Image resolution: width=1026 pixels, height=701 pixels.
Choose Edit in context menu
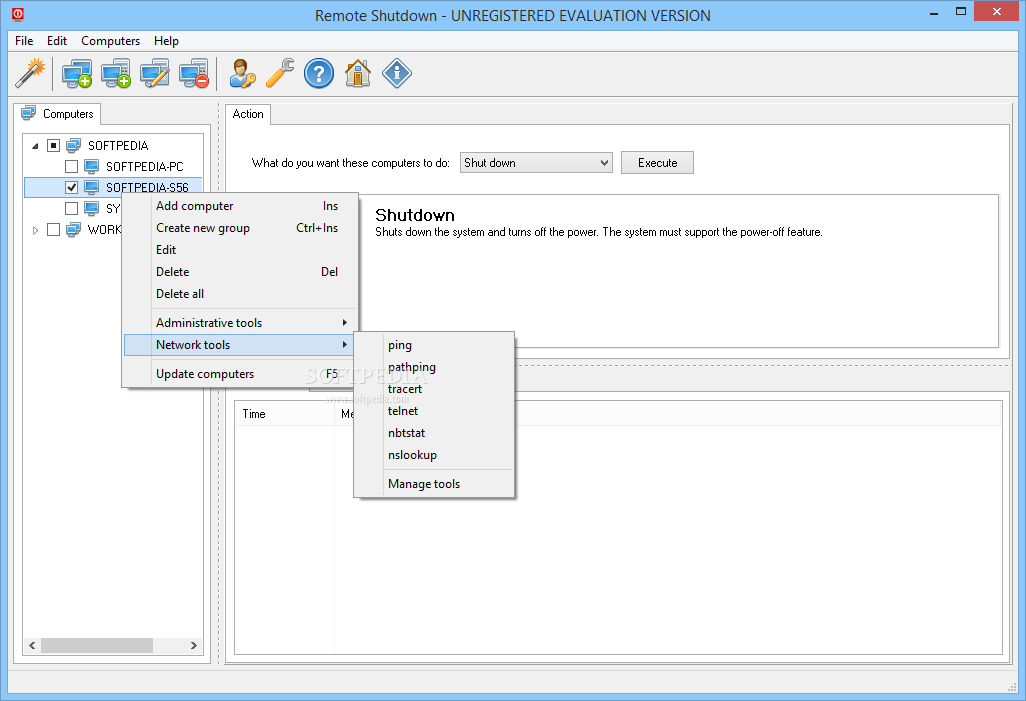(x=240, y=249)
